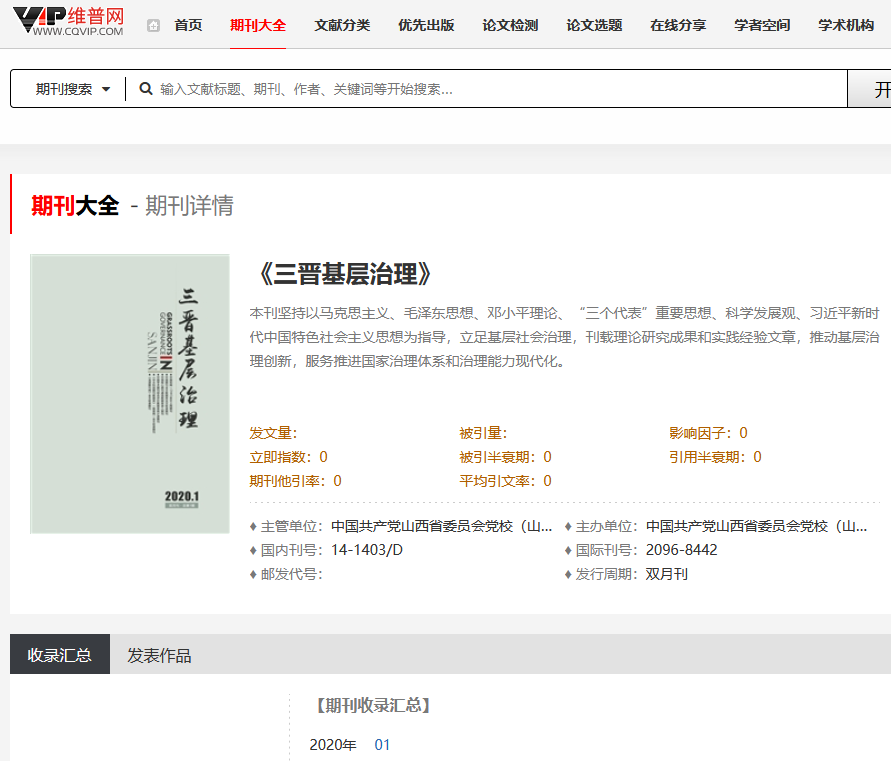891x761 pixels.
Task: Click the 国际刊号 value 2096-8442
Action: [x=681, y=550]
